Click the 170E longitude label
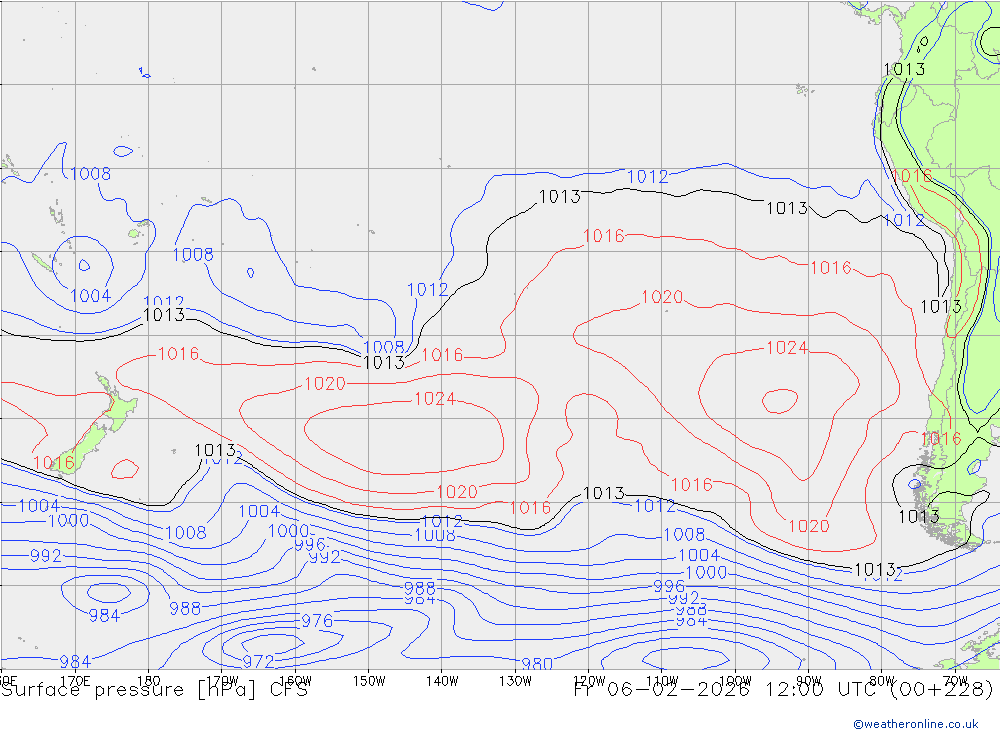The height and width of the screenshot is (733, 1000). 75,681
